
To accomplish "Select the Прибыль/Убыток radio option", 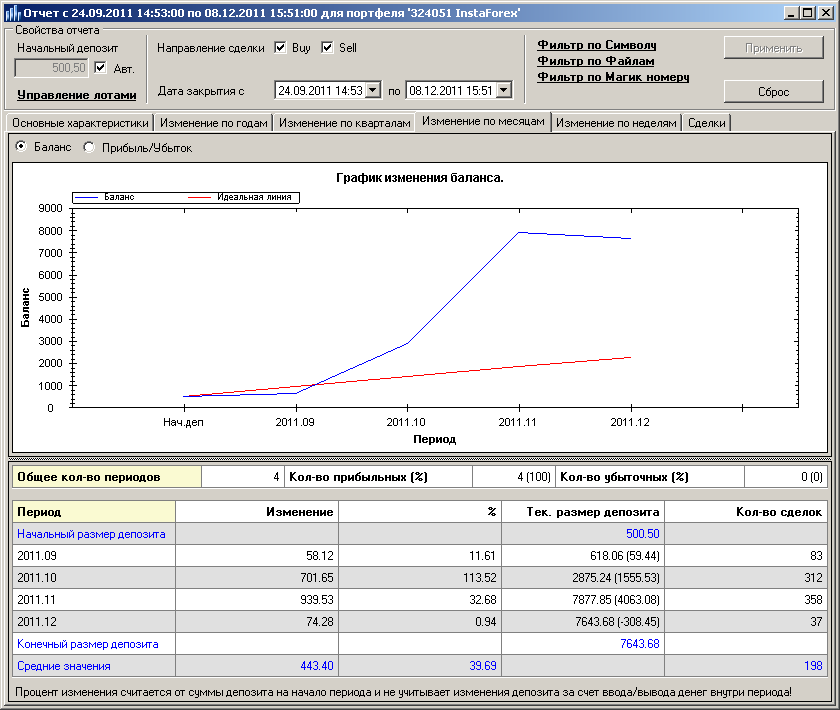I will (x=89, y=147).
